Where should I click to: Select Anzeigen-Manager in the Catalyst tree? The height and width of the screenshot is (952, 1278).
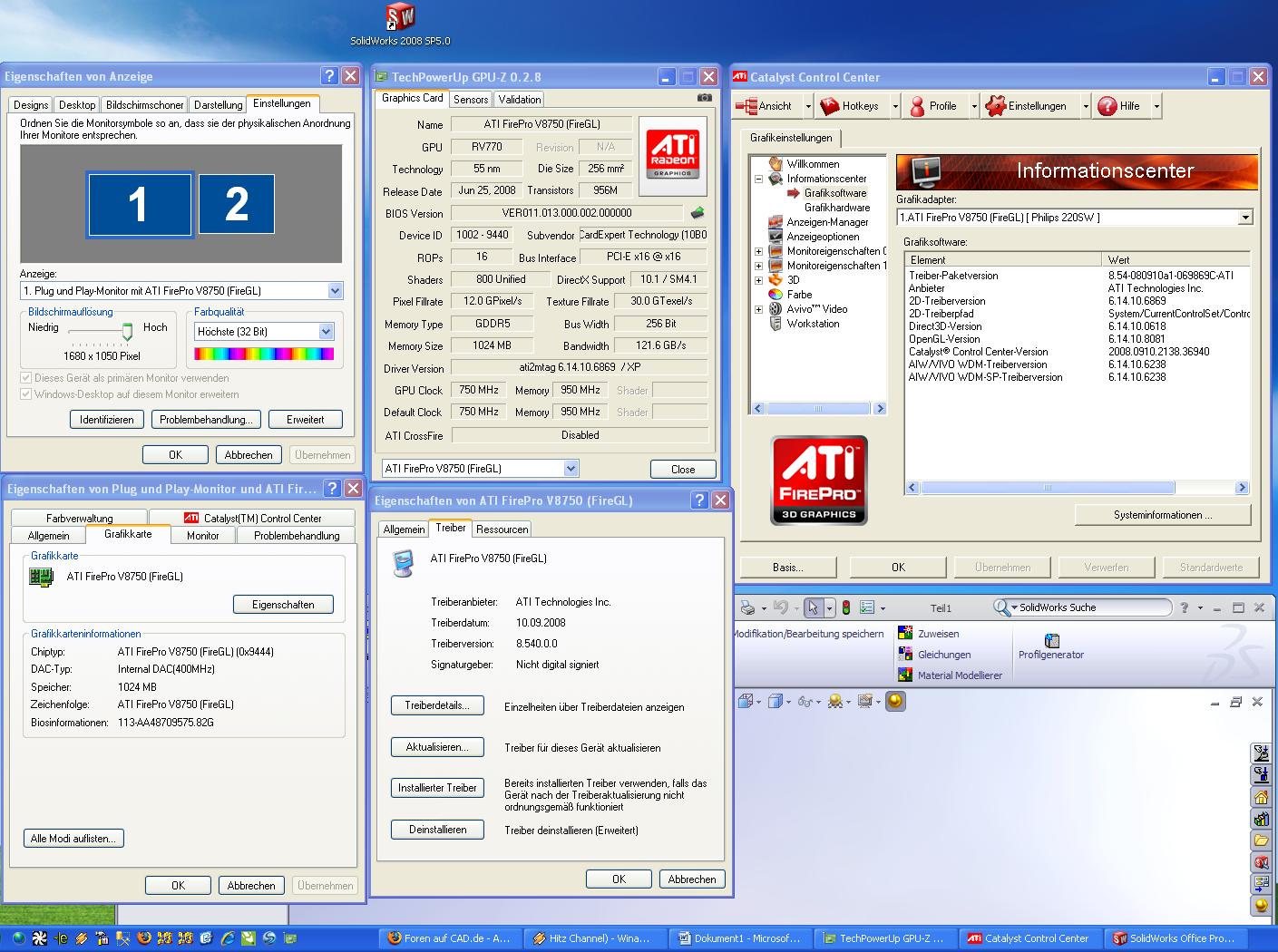point(827,222)
